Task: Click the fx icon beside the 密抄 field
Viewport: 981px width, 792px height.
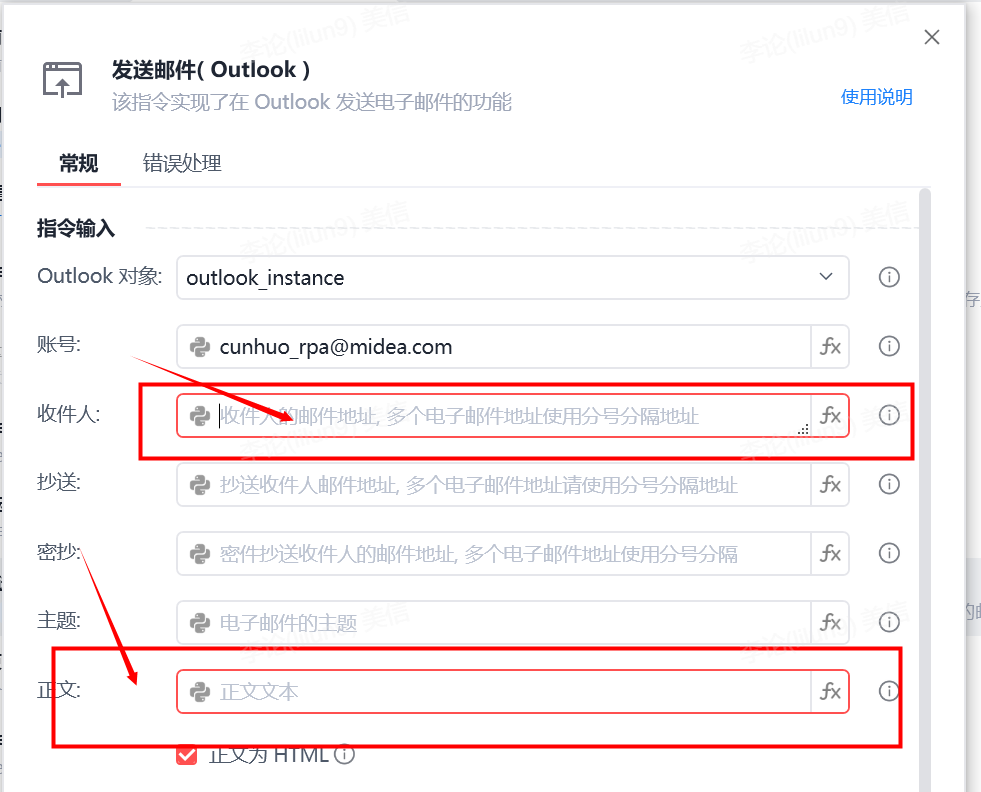Action: [830, 553]
